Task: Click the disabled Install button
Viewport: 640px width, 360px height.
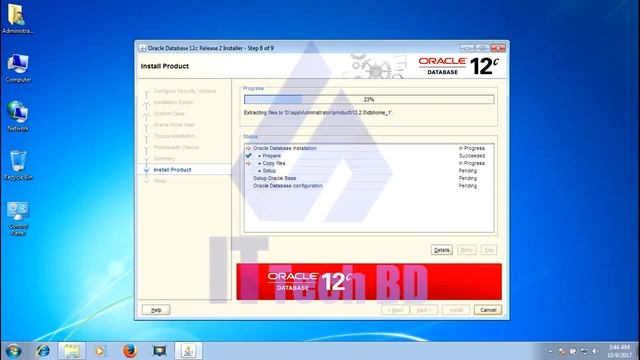Action: pos(456,310)
